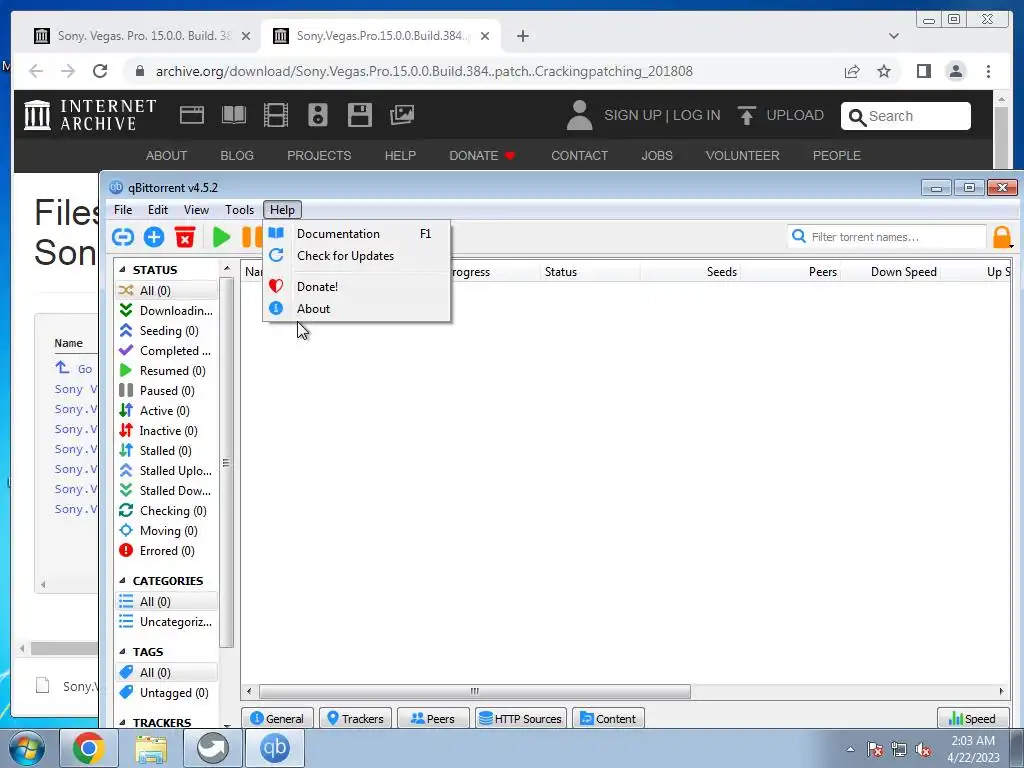The height and width of the screenshot is (768, 1024).
Task: Choose Donate! from the Help menu
Action: coord(357,287)
